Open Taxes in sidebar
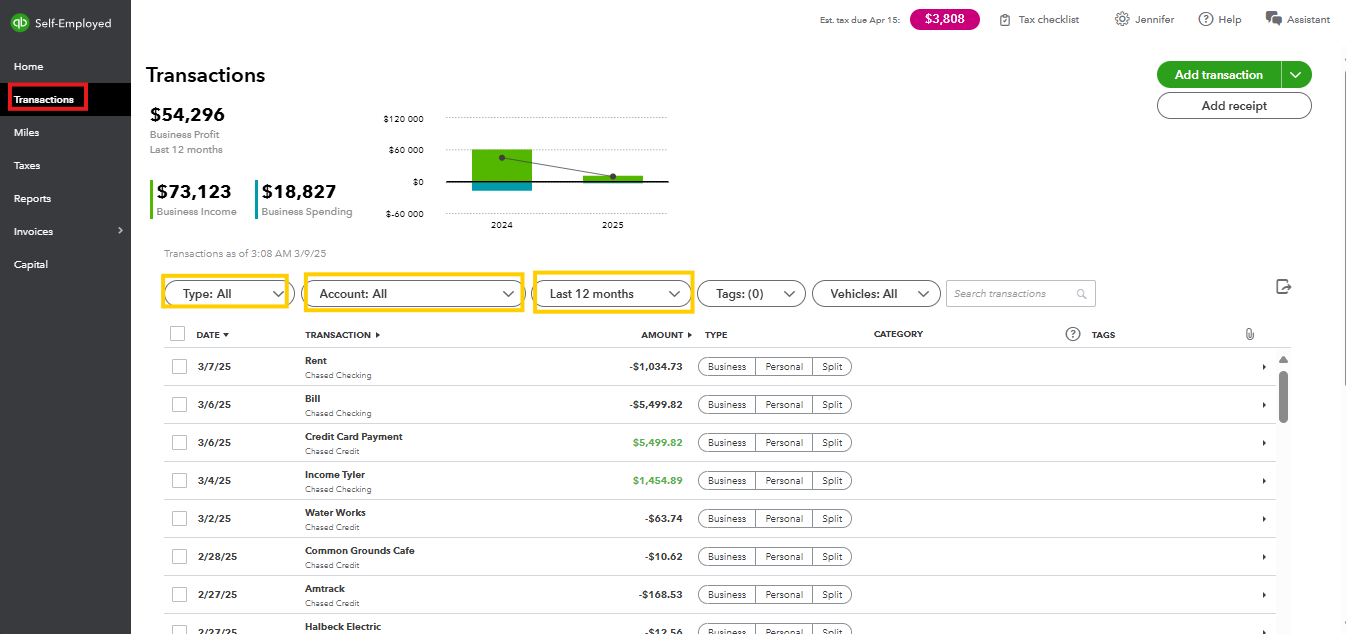Screen dimensions: 1346x634 click(x=27, y=166)
